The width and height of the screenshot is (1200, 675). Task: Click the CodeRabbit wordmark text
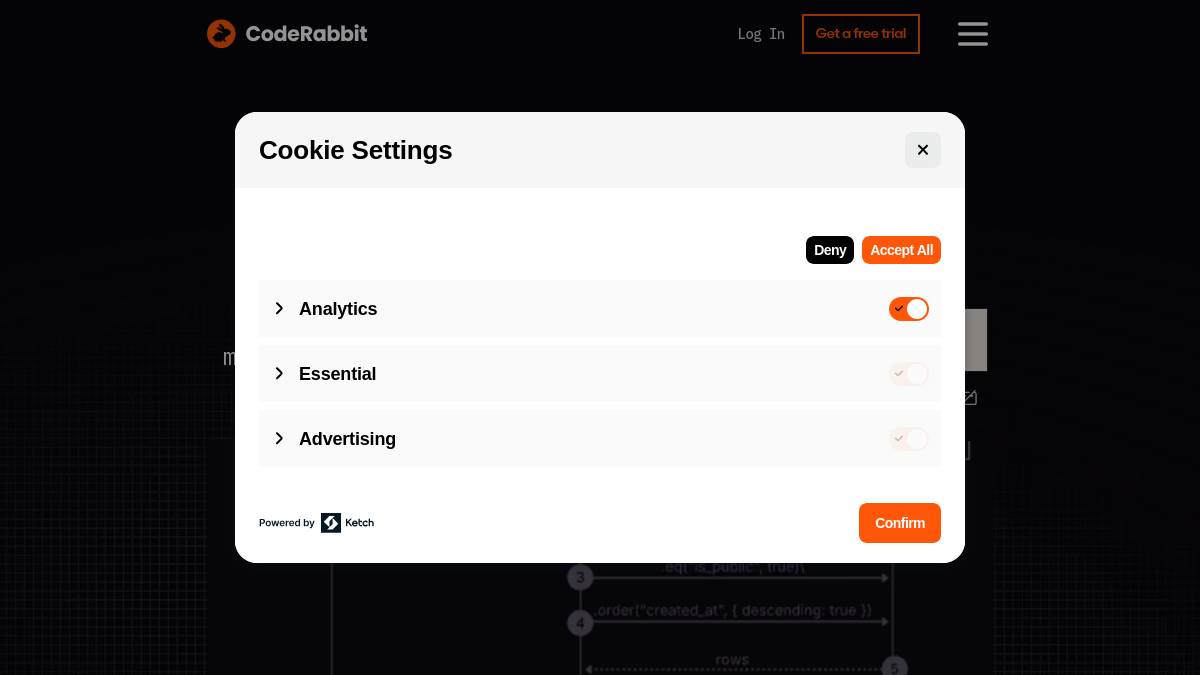point(306,33)
